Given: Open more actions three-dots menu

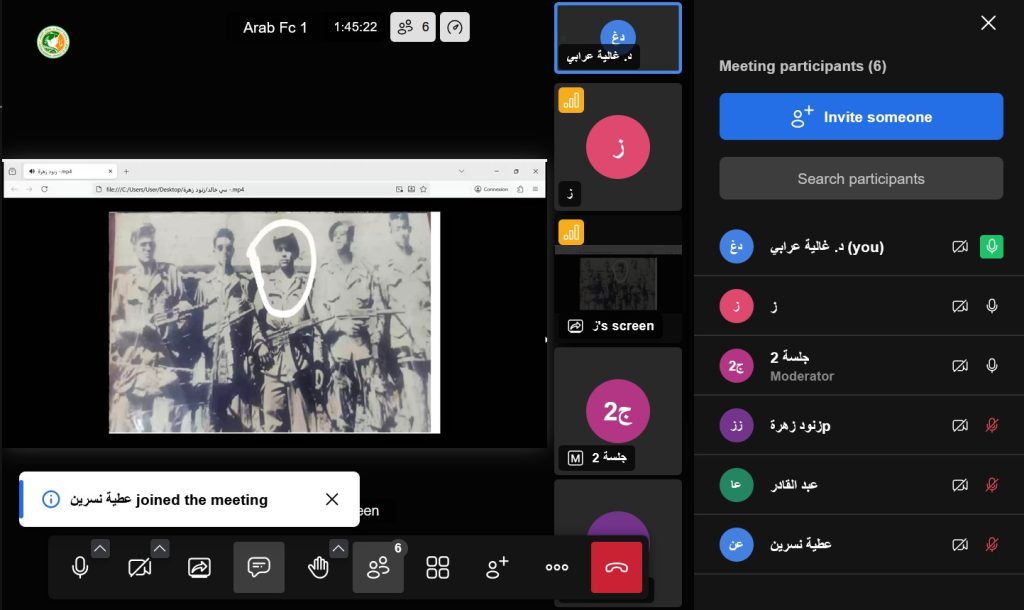Looking at the screenshot, I should (x=557, y=567).
